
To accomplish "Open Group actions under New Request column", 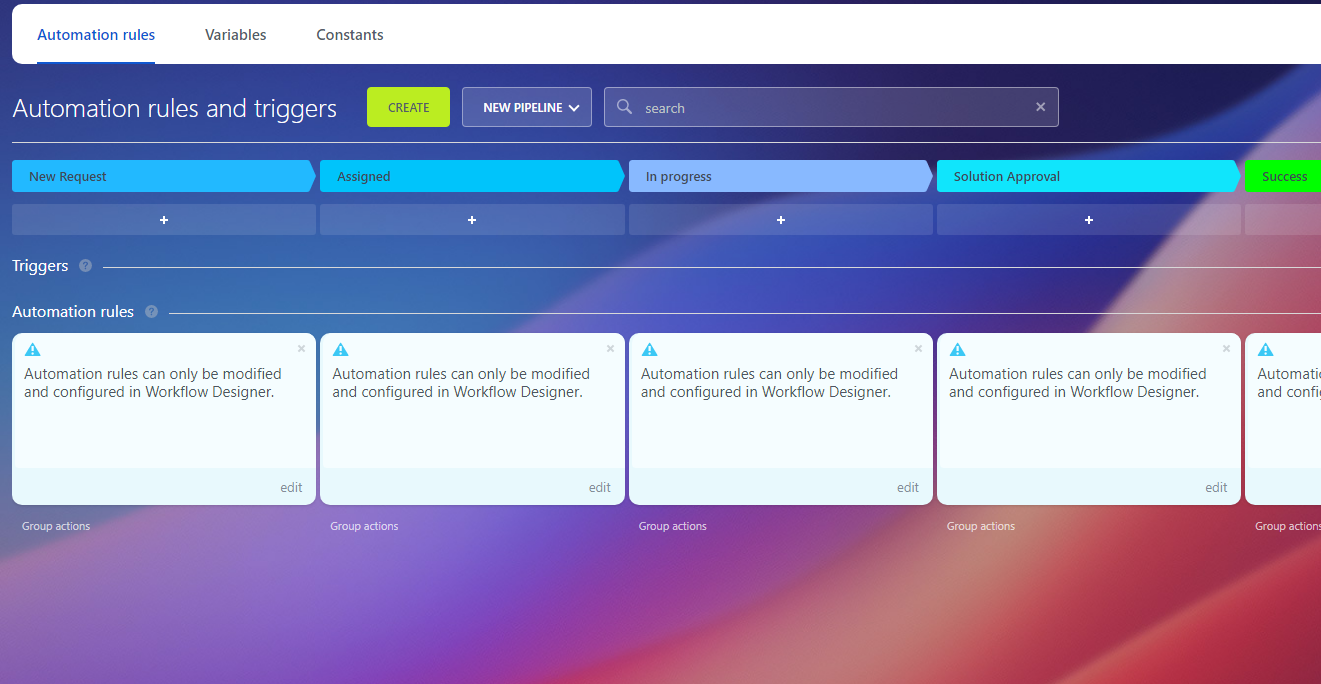I will [x=56, y=526].
